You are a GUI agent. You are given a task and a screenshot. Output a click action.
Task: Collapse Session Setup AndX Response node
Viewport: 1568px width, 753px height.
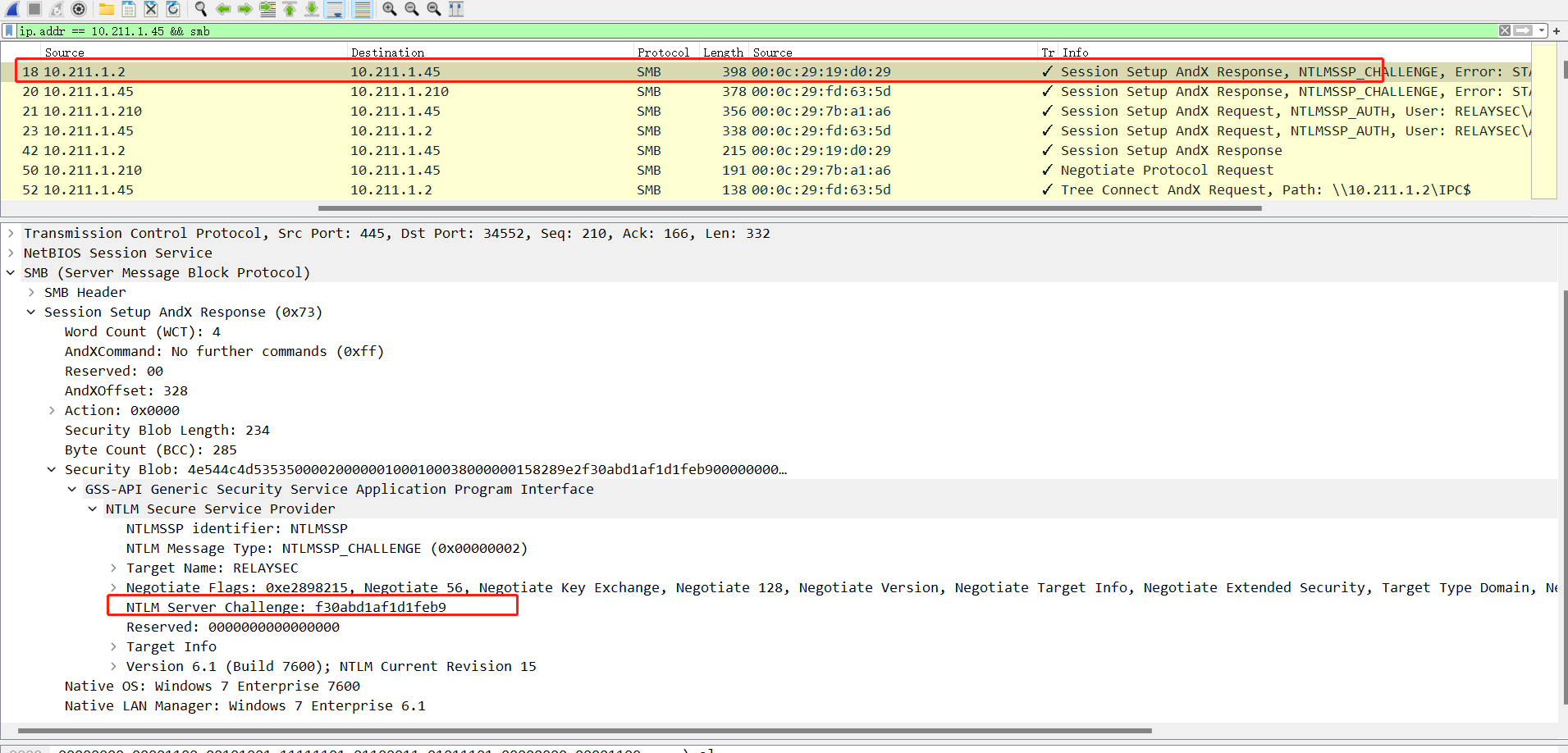click(31, 312)
